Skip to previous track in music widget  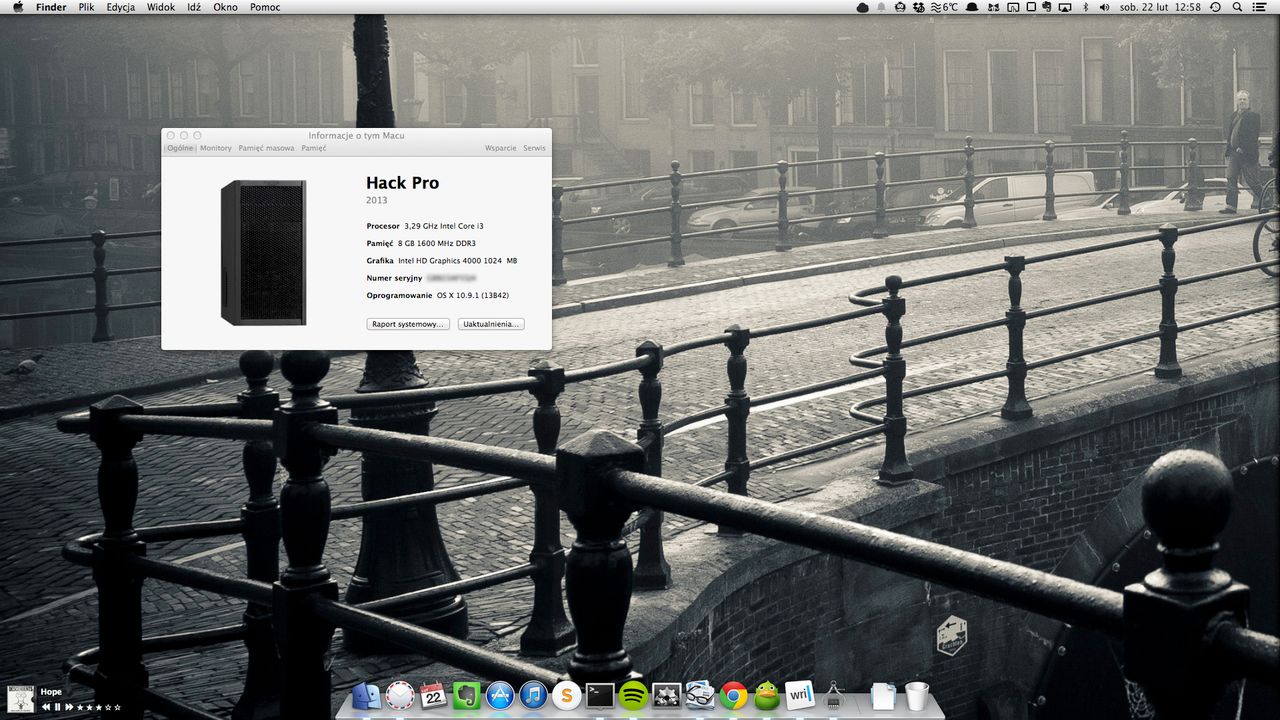click(x=46, y=707)
